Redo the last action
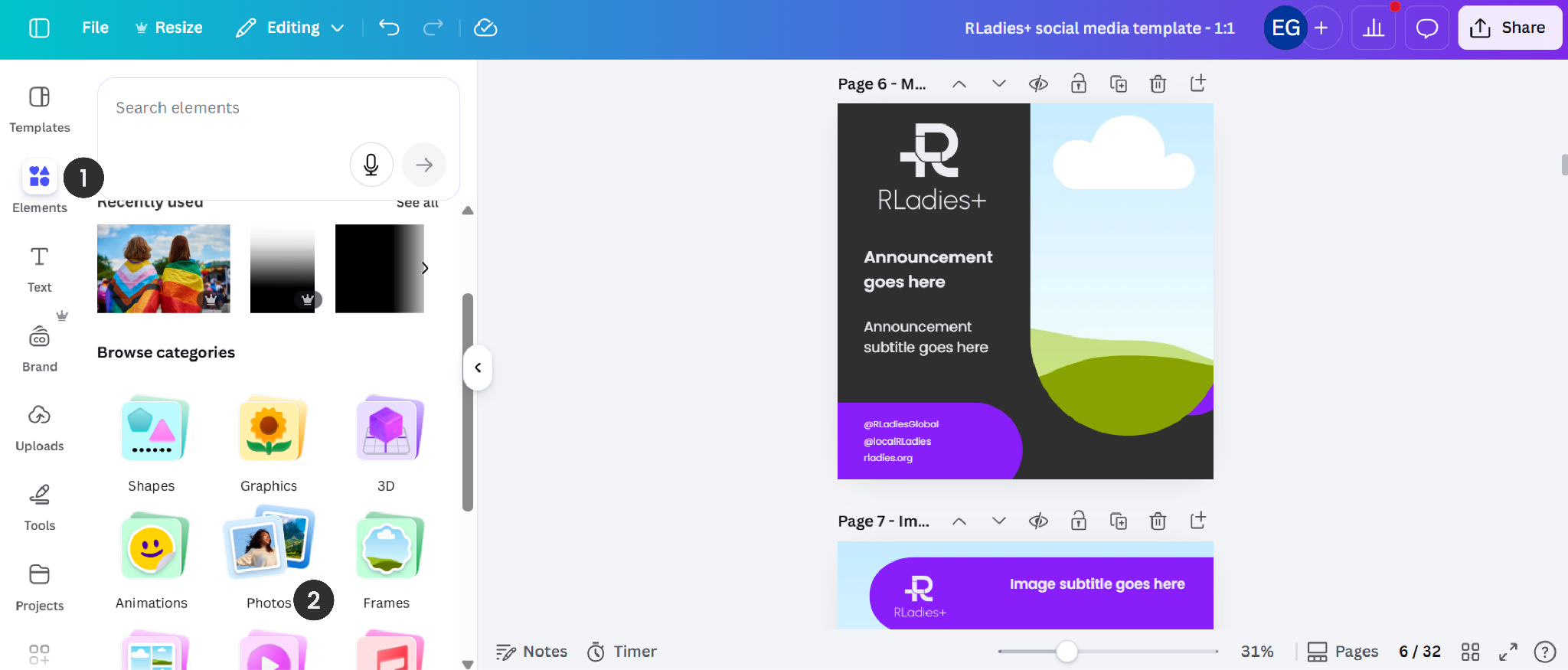Screen dimensions: 1568x670 [433, 28]
